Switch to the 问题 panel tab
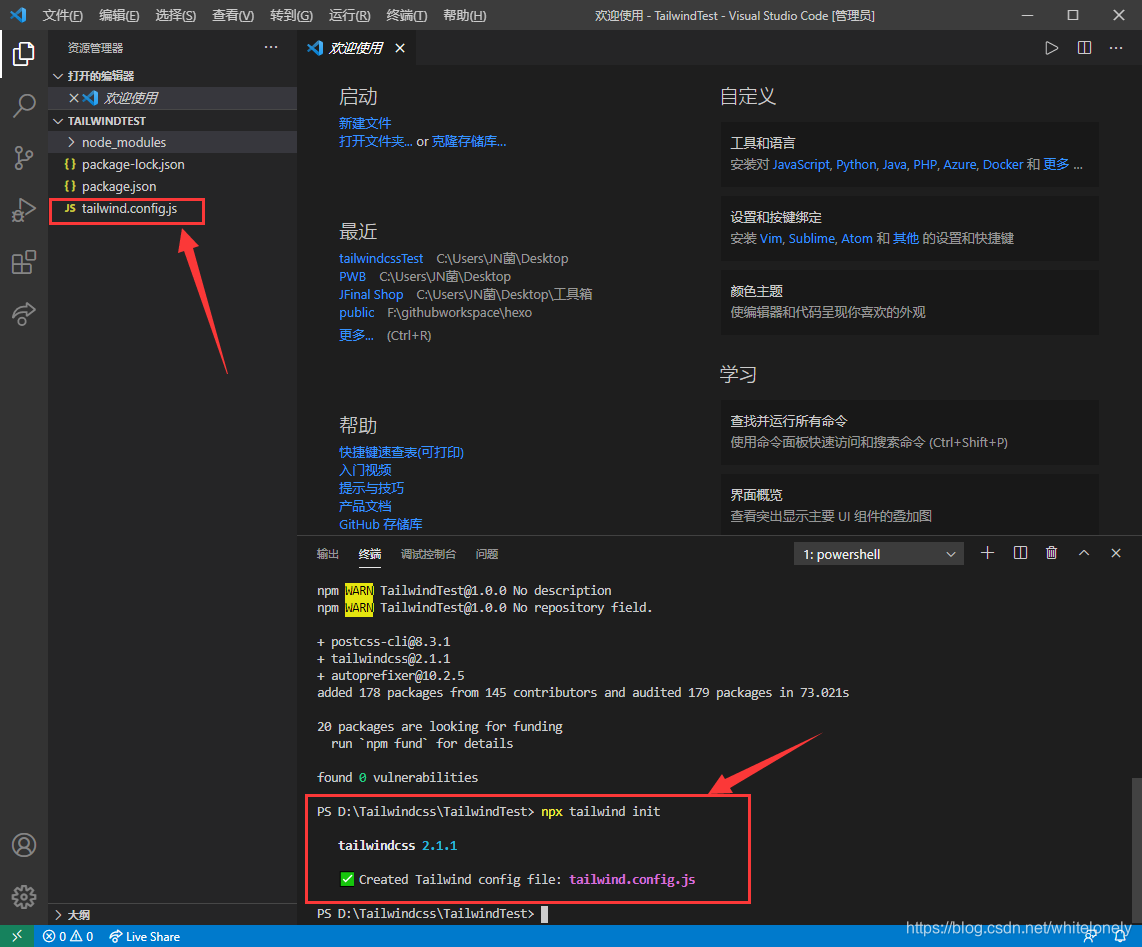 pos(487,554)
